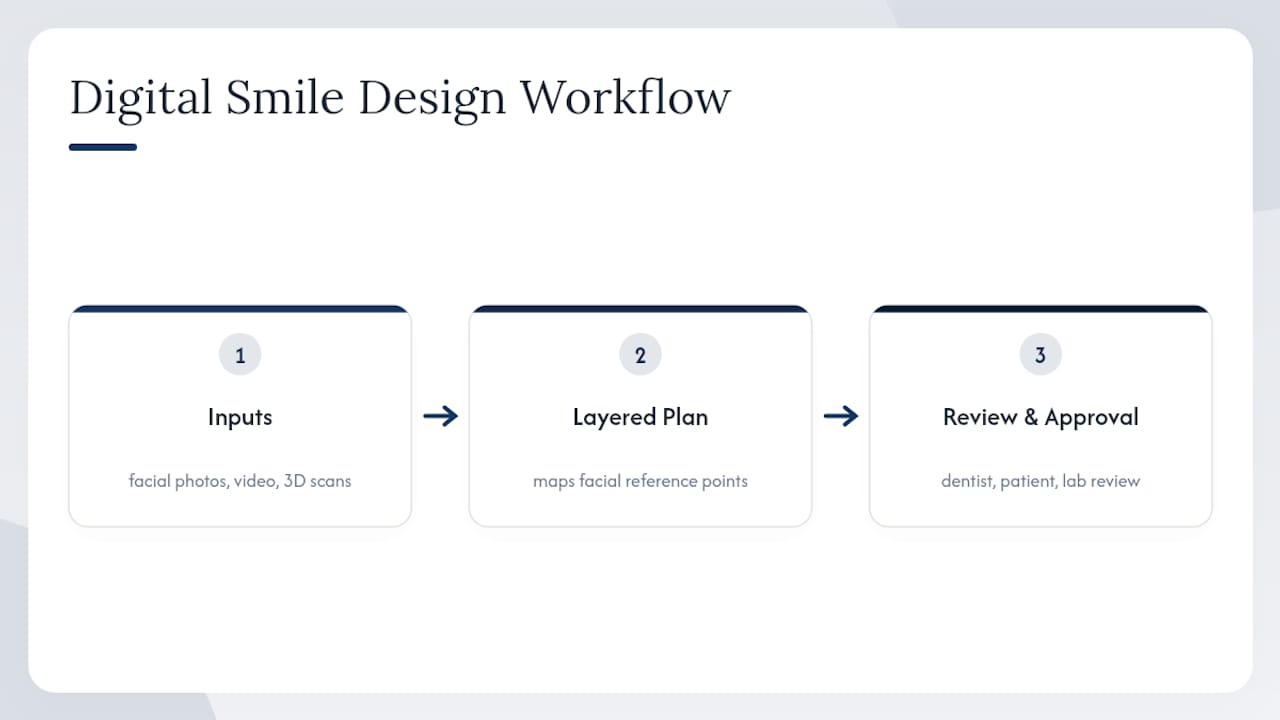1280x720 pixels.
Task: Click the arrow between Inputs and Layered Plan
Action: pos(440,416)
